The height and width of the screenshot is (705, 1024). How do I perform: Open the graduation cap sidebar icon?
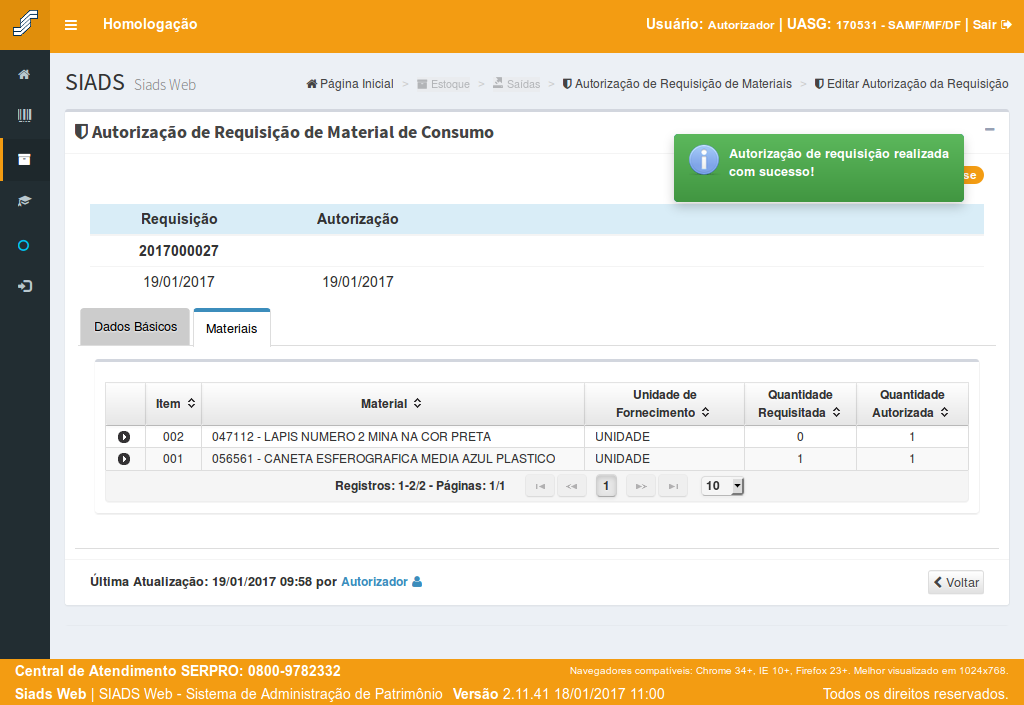(x=24, y=201)
